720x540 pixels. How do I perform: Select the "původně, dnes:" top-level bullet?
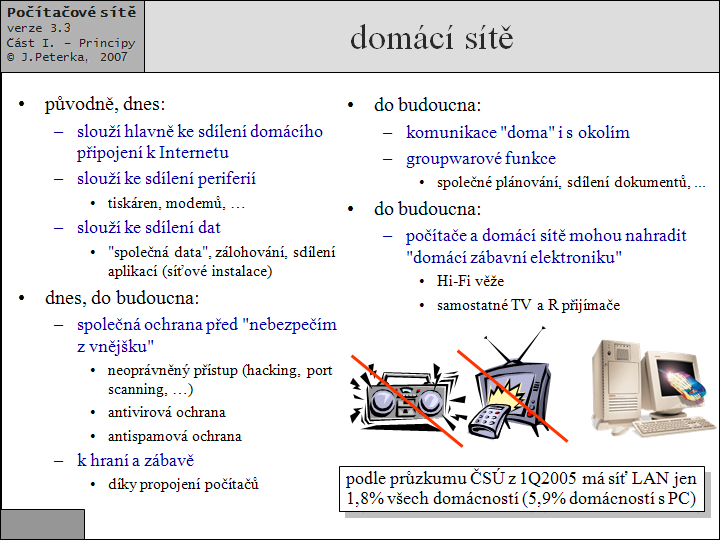(x=105, y=104)
